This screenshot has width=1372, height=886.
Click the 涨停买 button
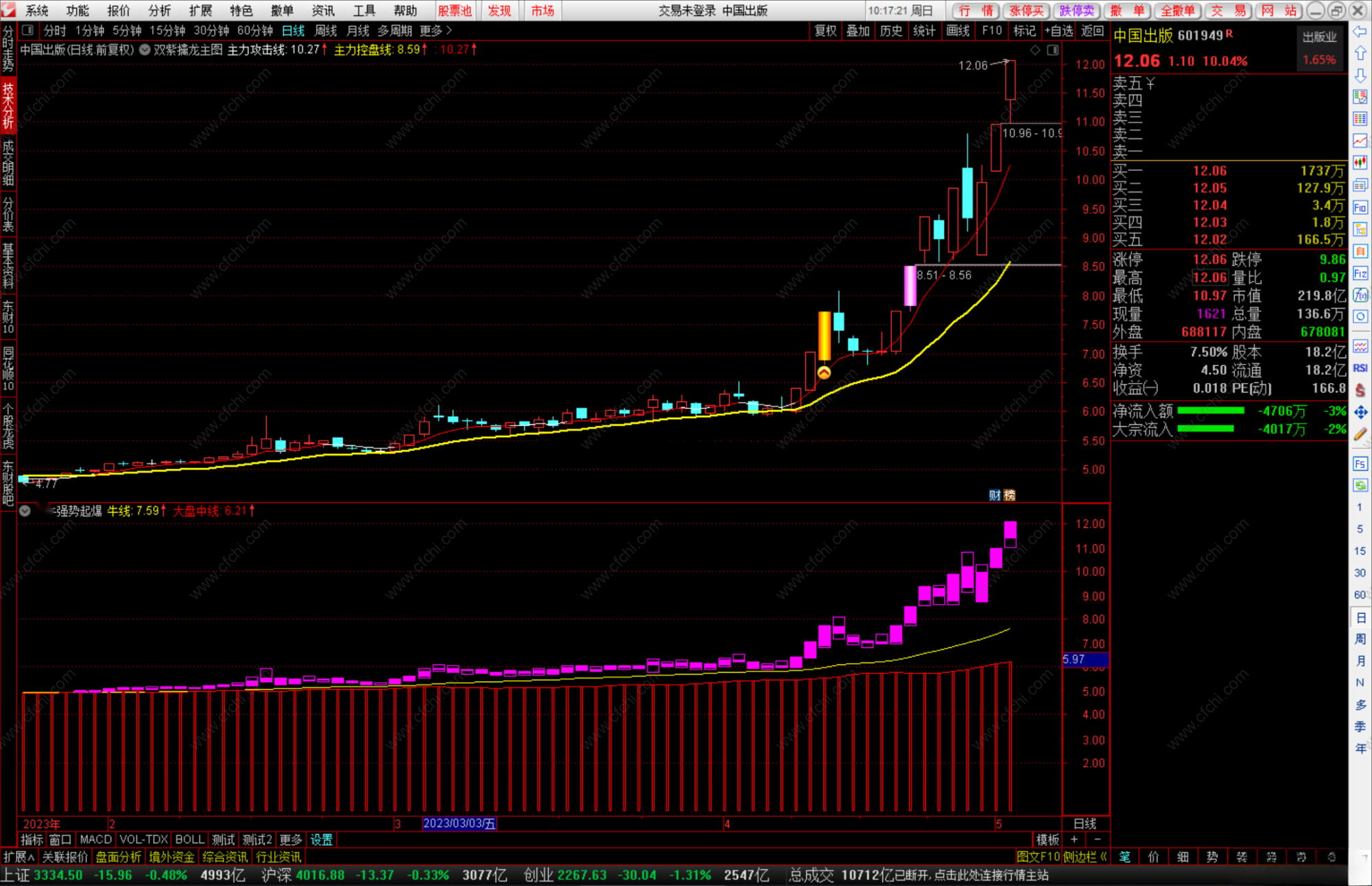[x=1026, y=10]
